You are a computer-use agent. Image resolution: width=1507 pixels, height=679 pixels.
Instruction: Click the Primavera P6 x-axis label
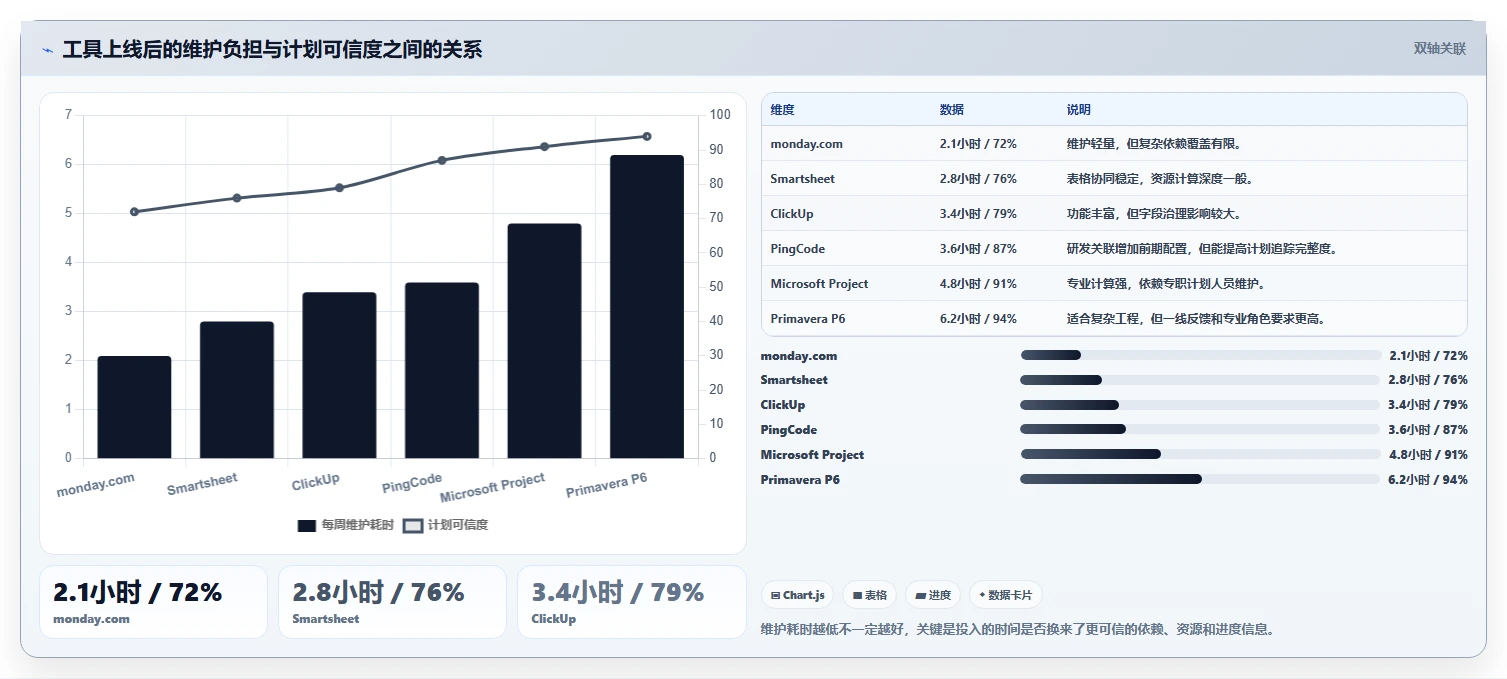[x=607, y=485]
